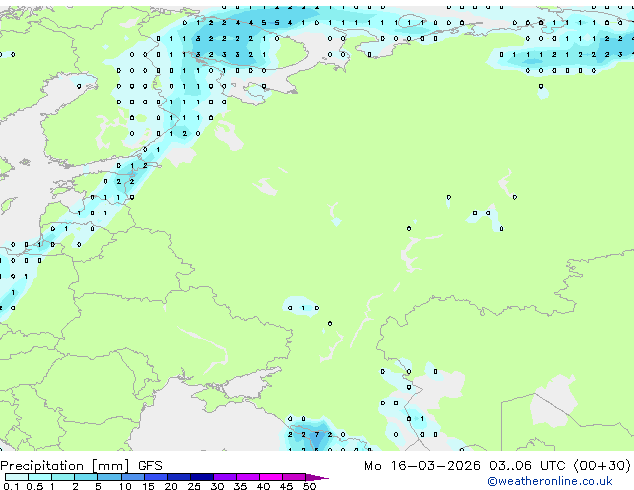Viewport: 634px width, 490px height.
Task: Click the weatheronline.co.uk copyright link
Action: [550, 481]
